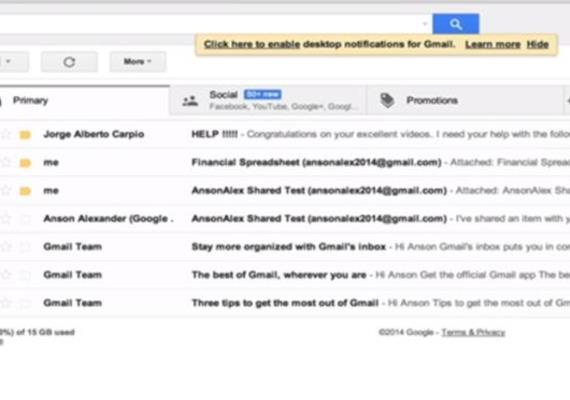570x400 pixels.
Task: Star the Financial Spreadsheet email
Action: click(x=5, y=162)
